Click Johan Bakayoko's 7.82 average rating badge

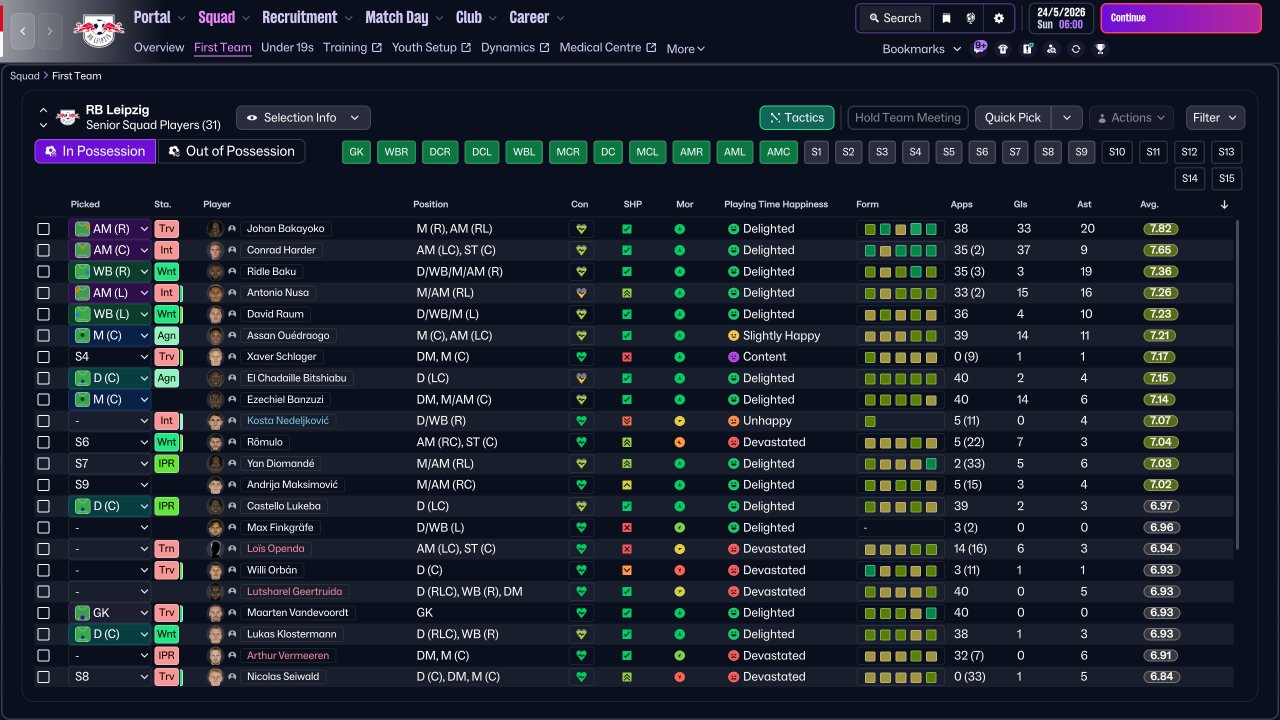click(1161, 229)
